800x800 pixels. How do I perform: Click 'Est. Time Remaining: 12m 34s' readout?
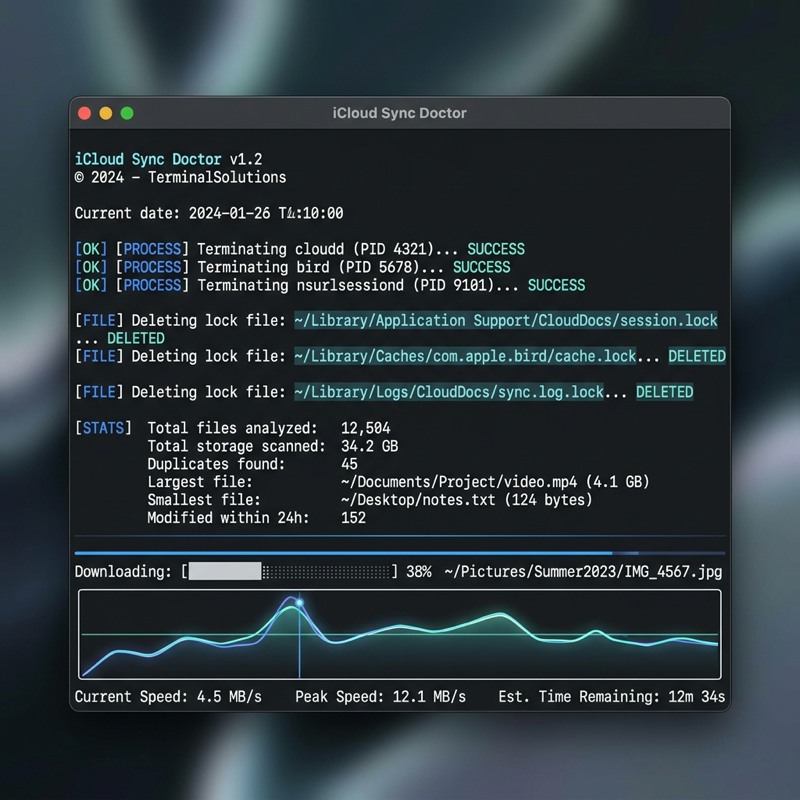pyautogui.click(x=612, y=697)
